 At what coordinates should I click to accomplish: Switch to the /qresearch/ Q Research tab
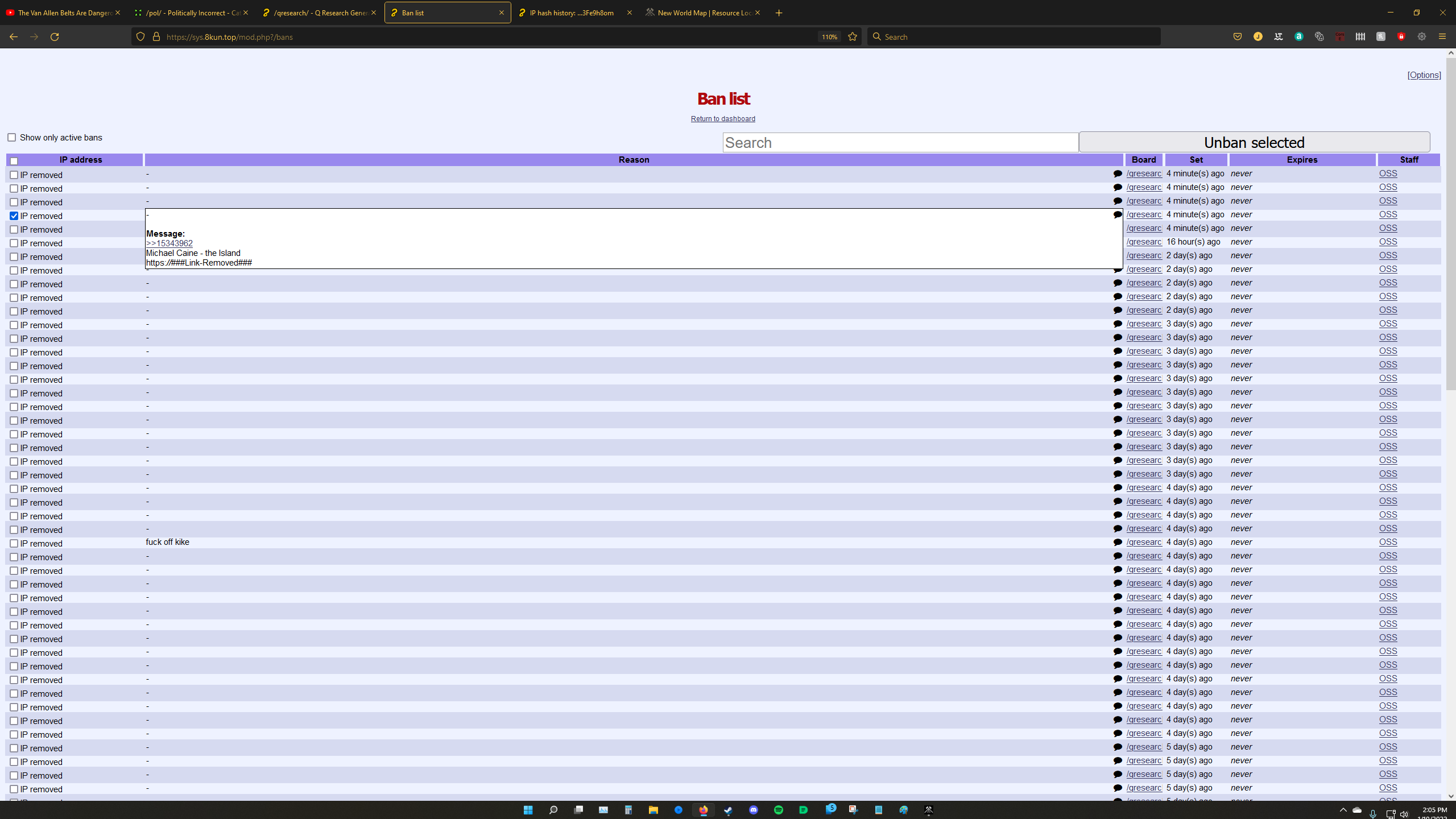[x=320, y=13]
